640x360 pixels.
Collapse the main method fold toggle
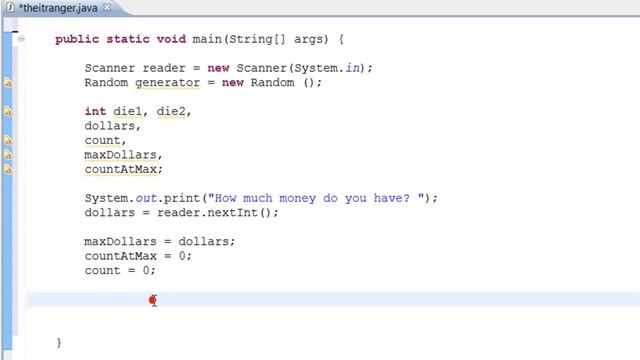(21, 39)
